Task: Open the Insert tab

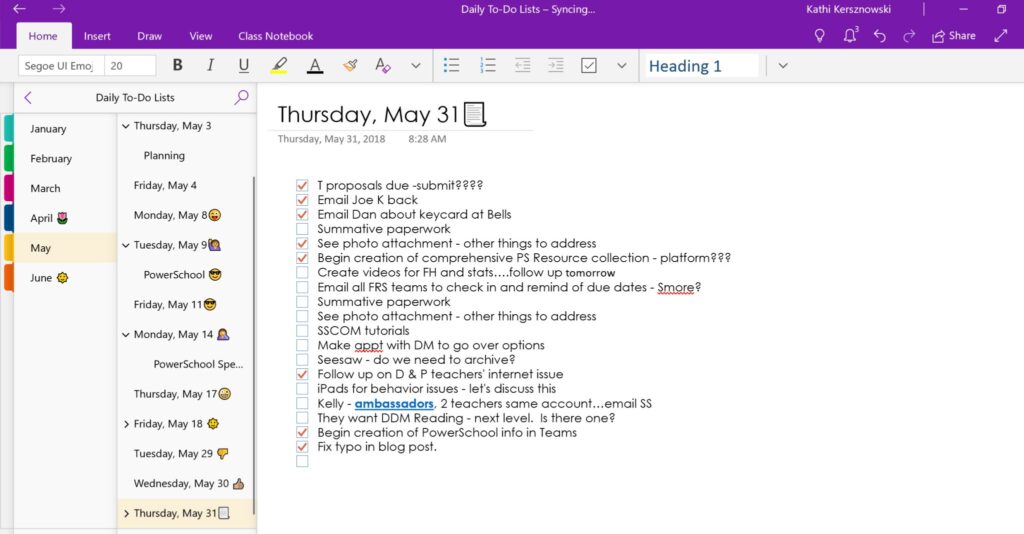Action: 97,36
